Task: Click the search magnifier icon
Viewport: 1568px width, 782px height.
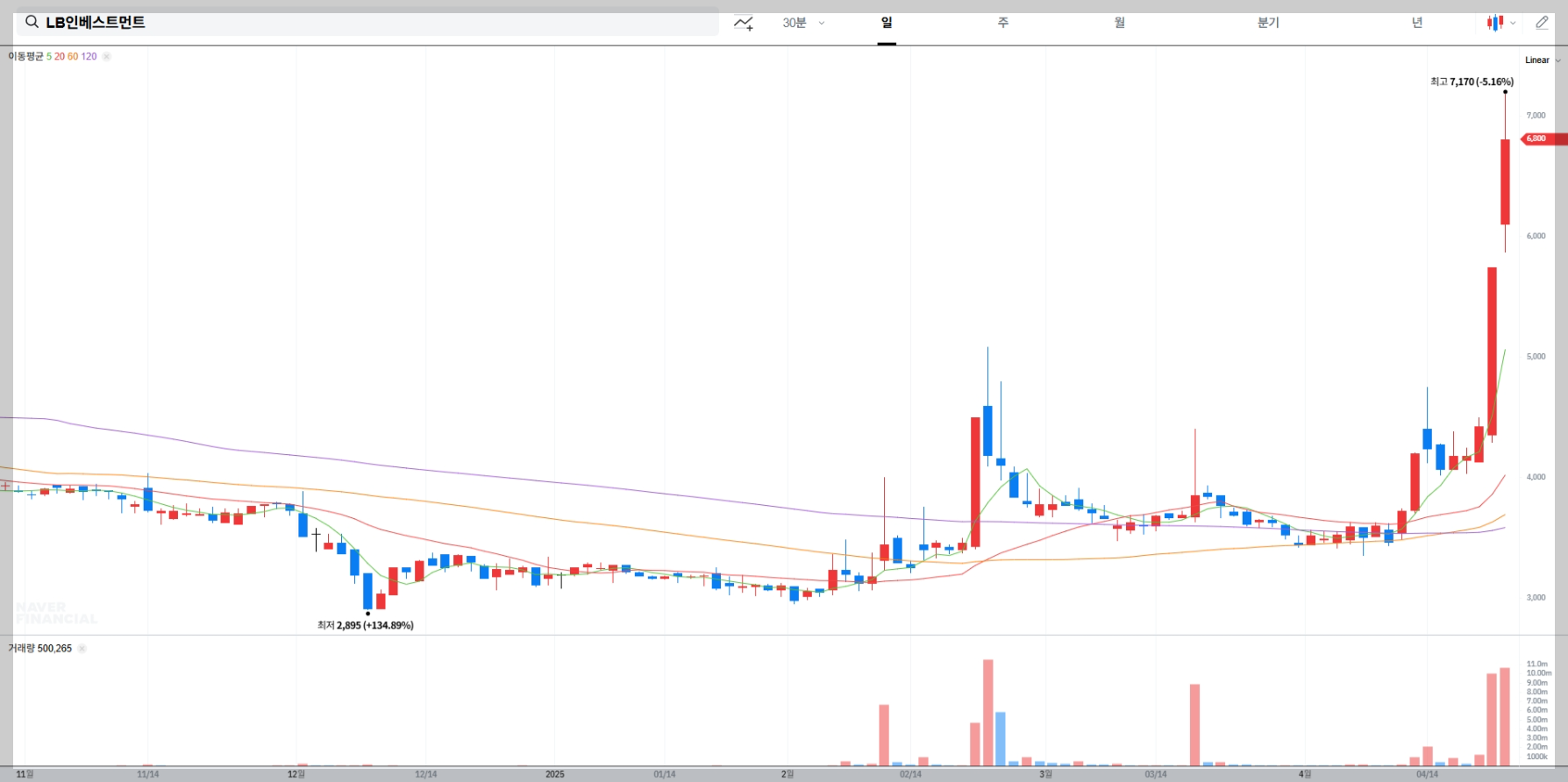Action: point(32,22)
